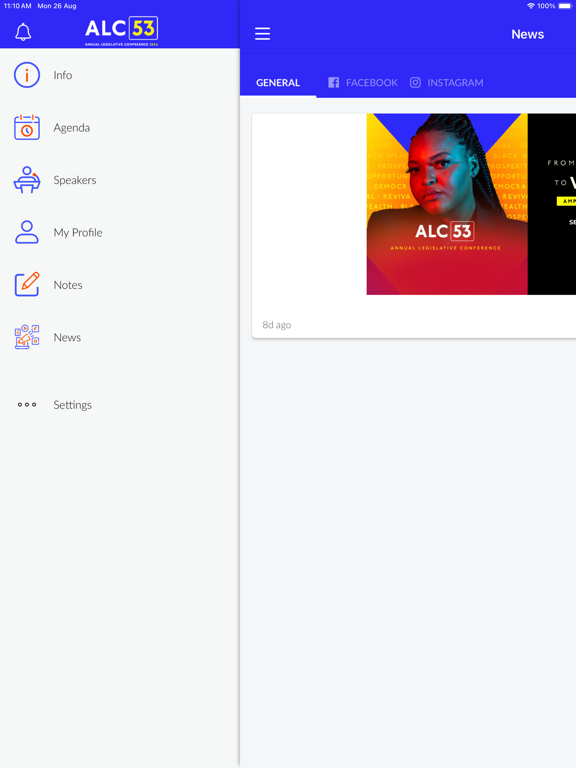Click the Facebook logo icon

pyautogui.click(x=334, y=82)
